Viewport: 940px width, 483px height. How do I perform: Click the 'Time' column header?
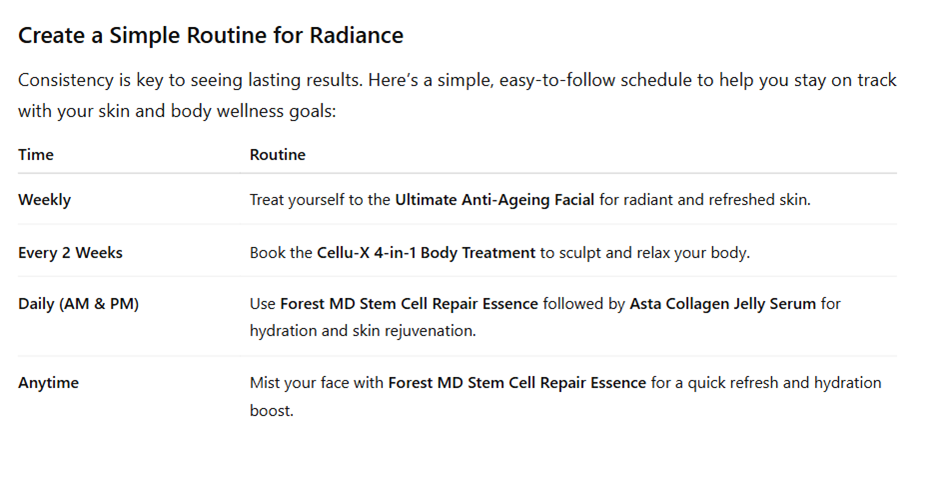click(x=36, y=155)
